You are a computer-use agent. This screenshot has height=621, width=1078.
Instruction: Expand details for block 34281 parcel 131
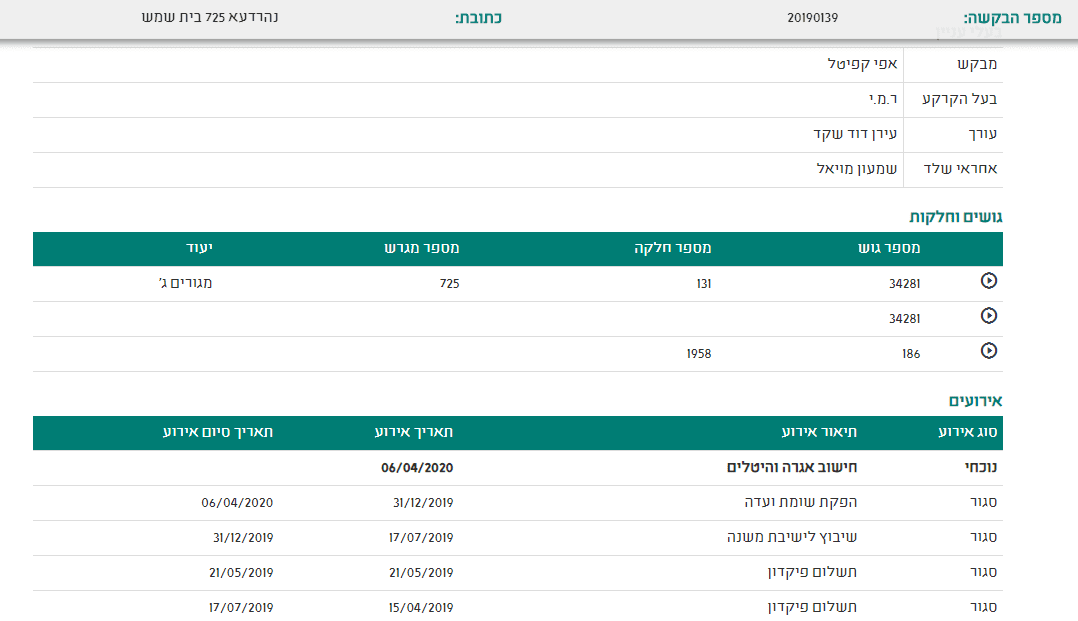(989, 281)
